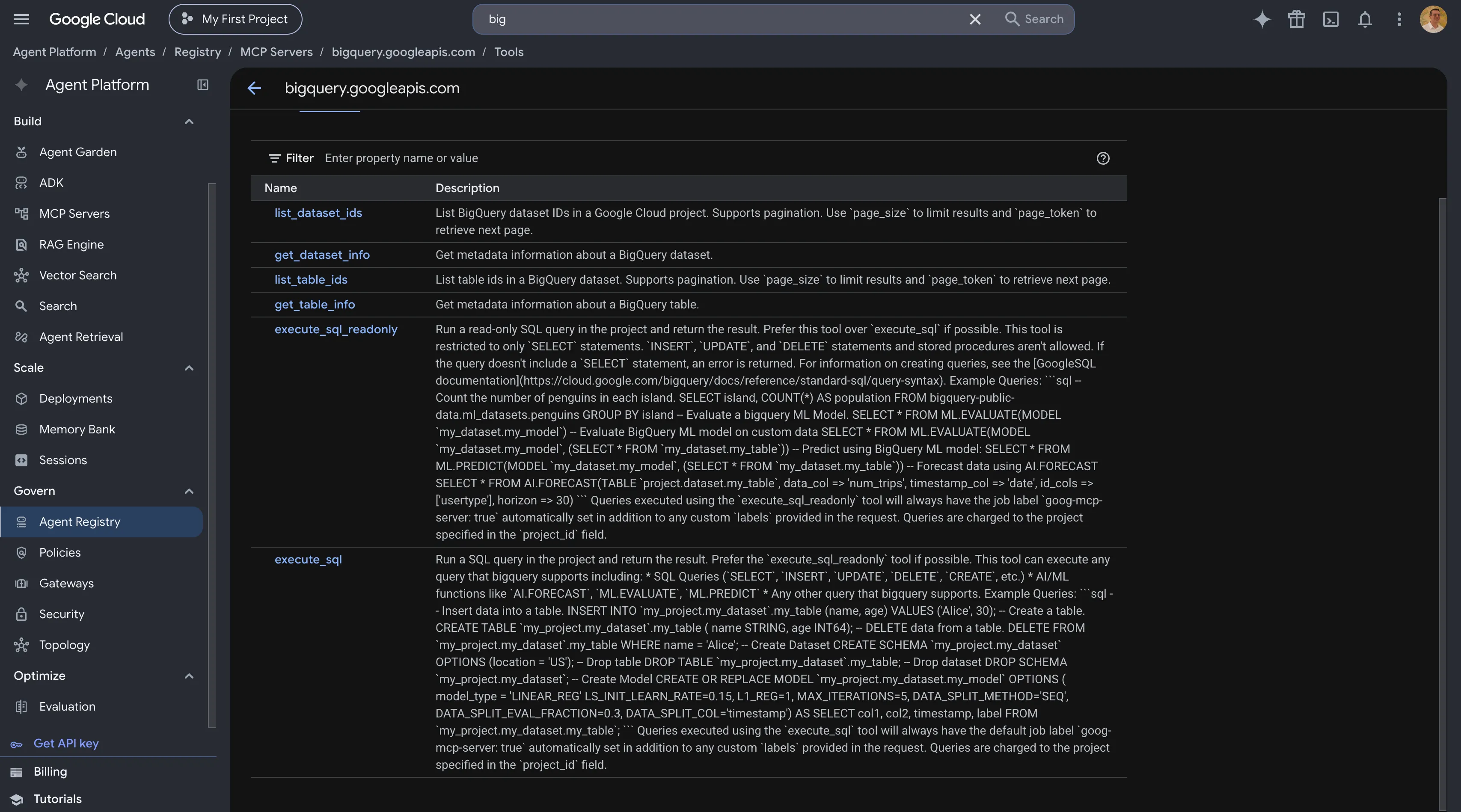Screen dimensions: 1461x812
Task: Open Billing in the sidebar
Action: tap(50, 772)
